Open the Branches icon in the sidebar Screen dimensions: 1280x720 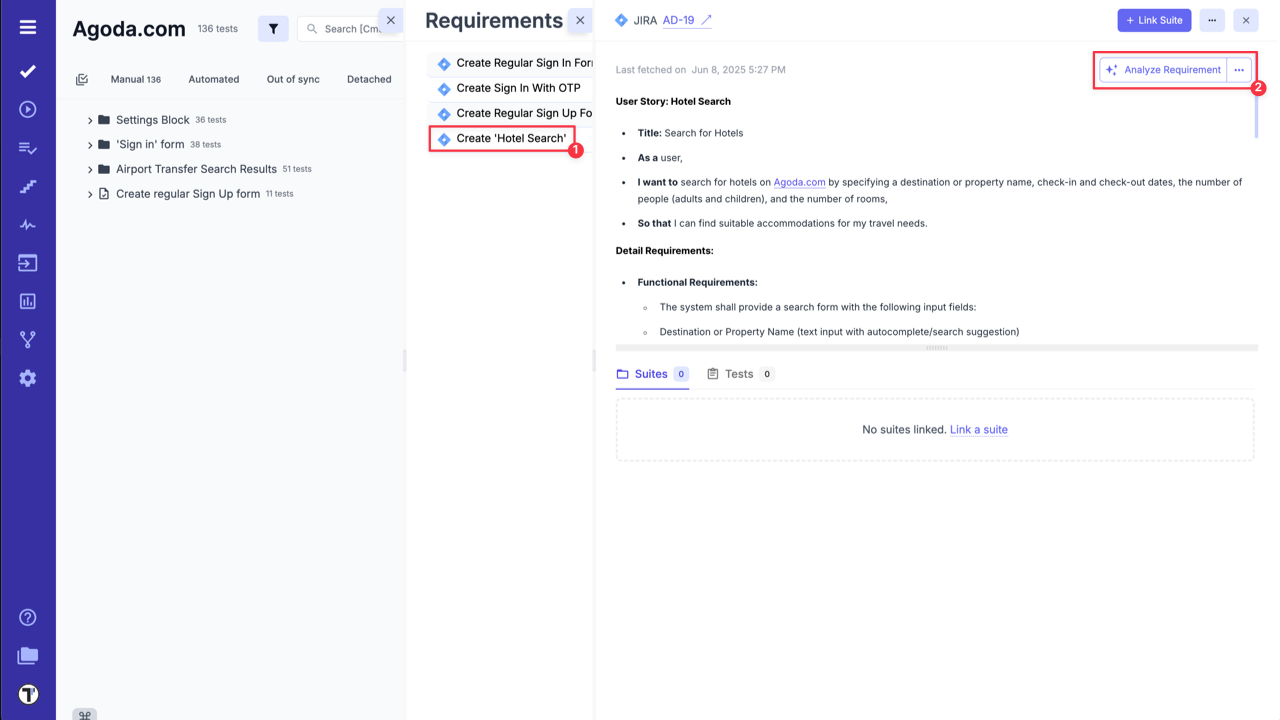27,339
